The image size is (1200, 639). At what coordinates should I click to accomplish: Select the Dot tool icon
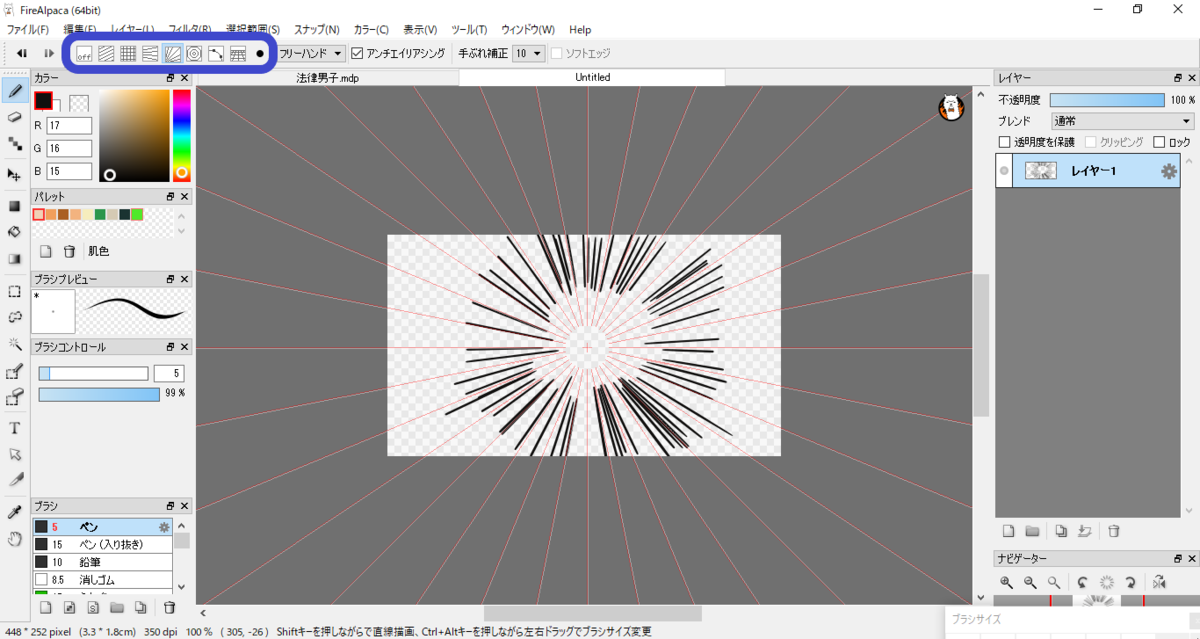pos(15,144)
